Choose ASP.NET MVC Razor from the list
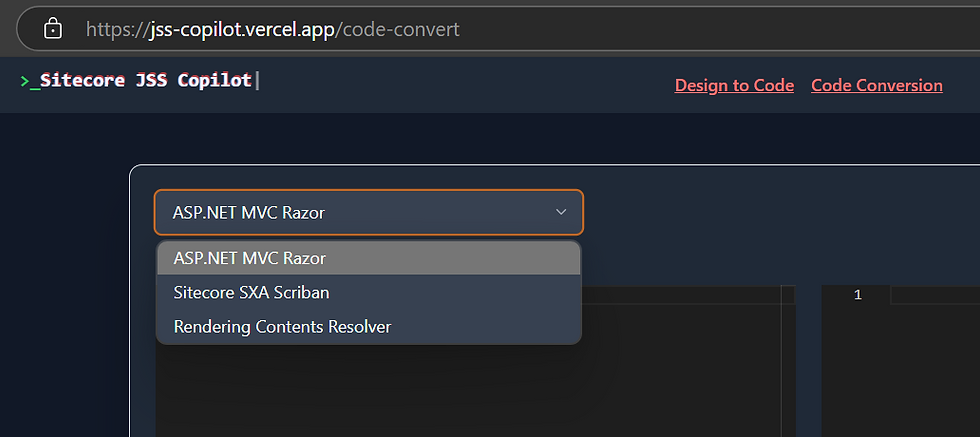 [x=369, y=258]
